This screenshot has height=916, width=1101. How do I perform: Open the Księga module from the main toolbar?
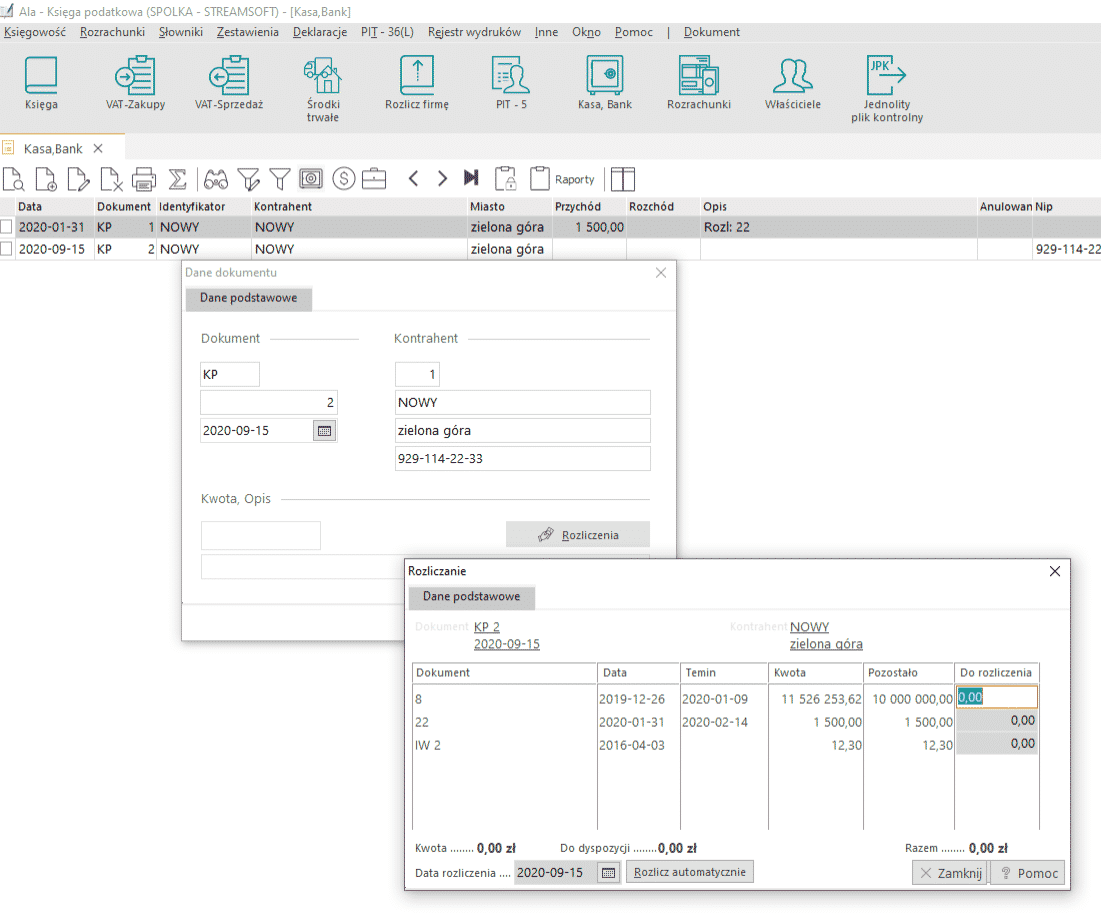coord(41,83)
